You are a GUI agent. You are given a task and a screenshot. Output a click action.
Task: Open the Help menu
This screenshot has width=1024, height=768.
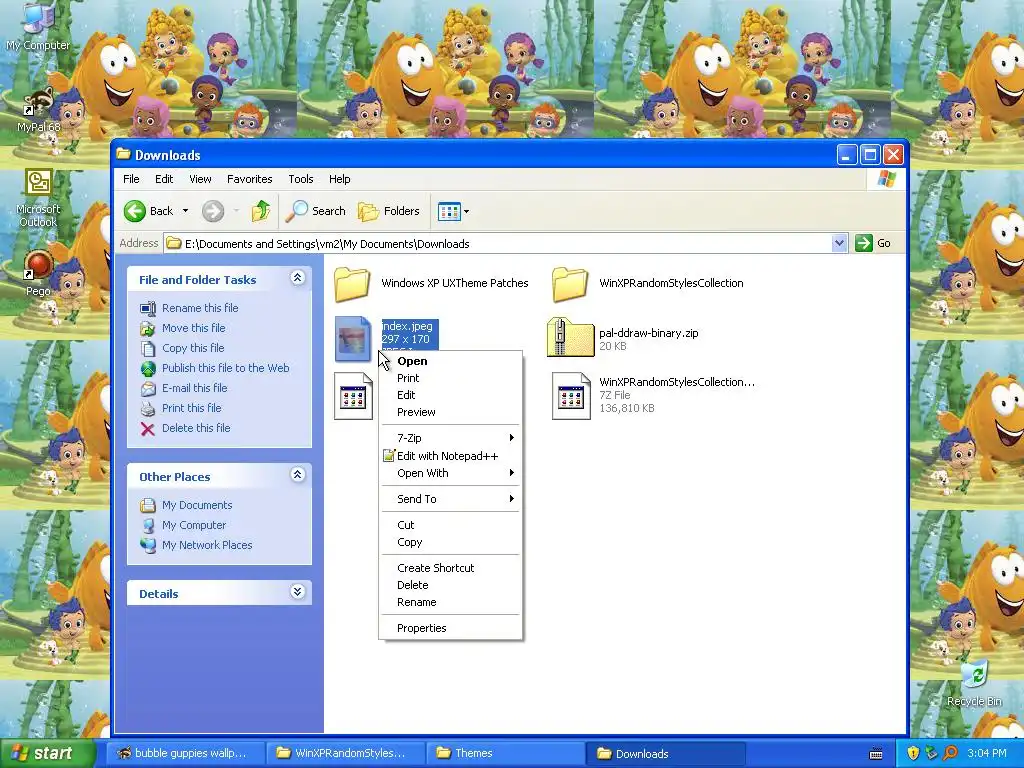(339, 179)
